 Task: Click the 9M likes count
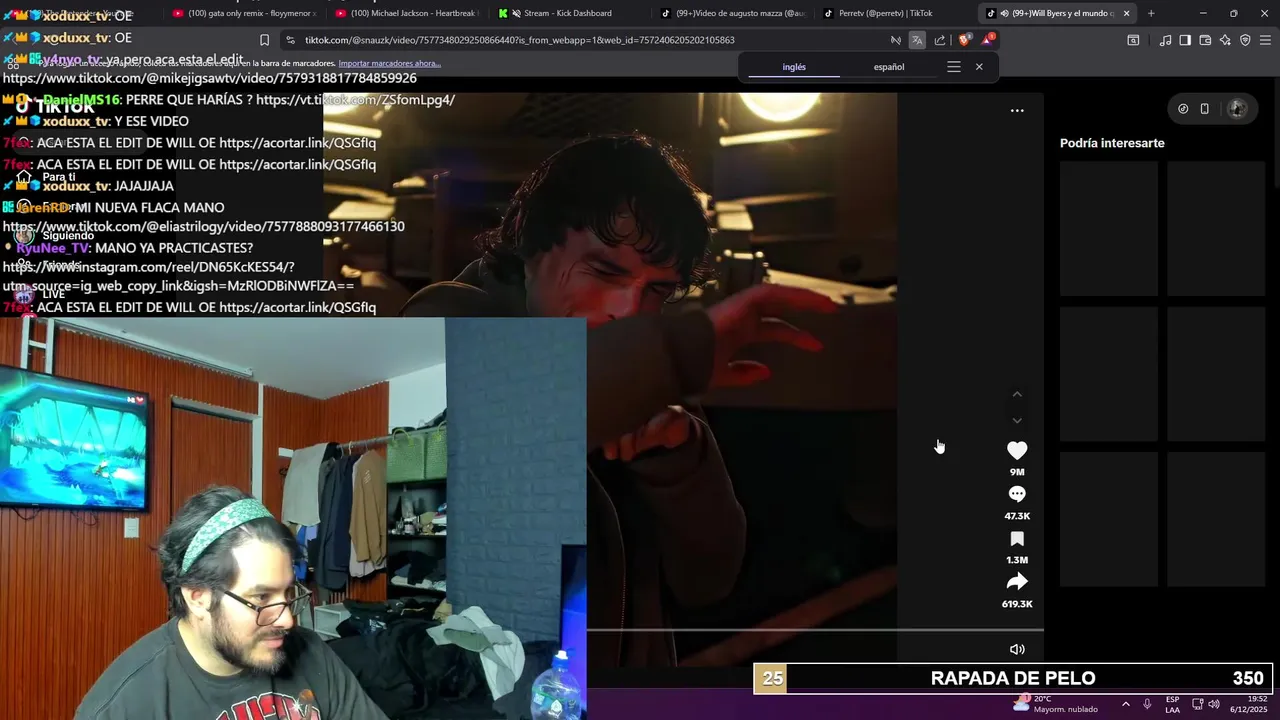1017,472
